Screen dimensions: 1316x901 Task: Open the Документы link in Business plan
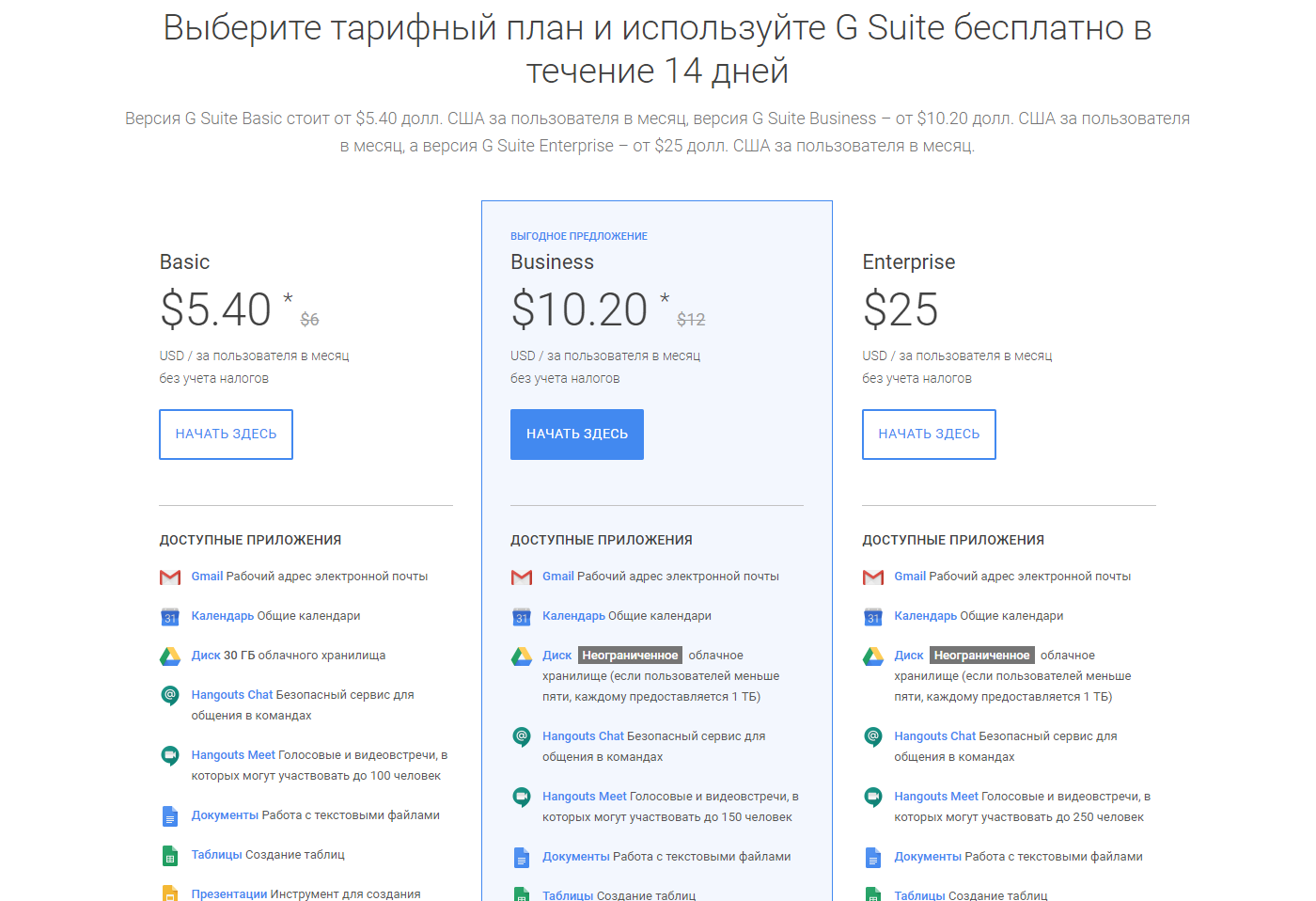(x=576, y=857)
